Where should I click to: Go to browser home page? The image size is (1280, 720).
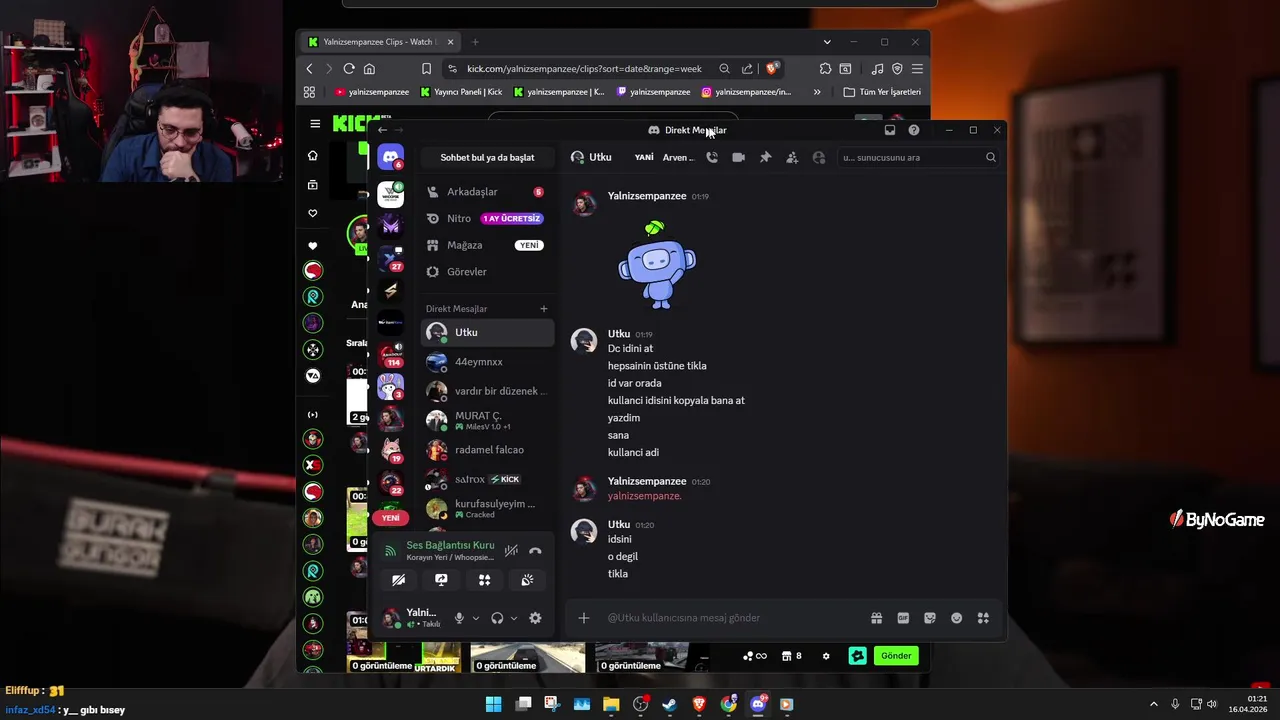click(369, 69)
